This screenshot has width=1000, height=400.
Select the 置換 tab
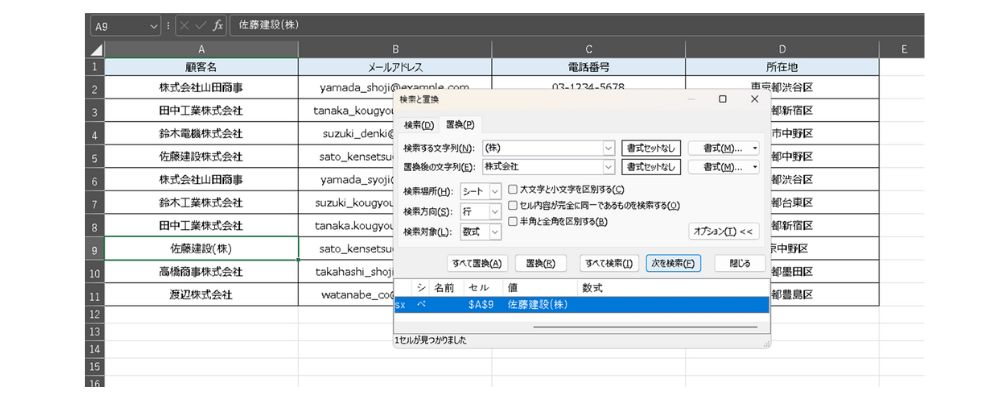460,125
